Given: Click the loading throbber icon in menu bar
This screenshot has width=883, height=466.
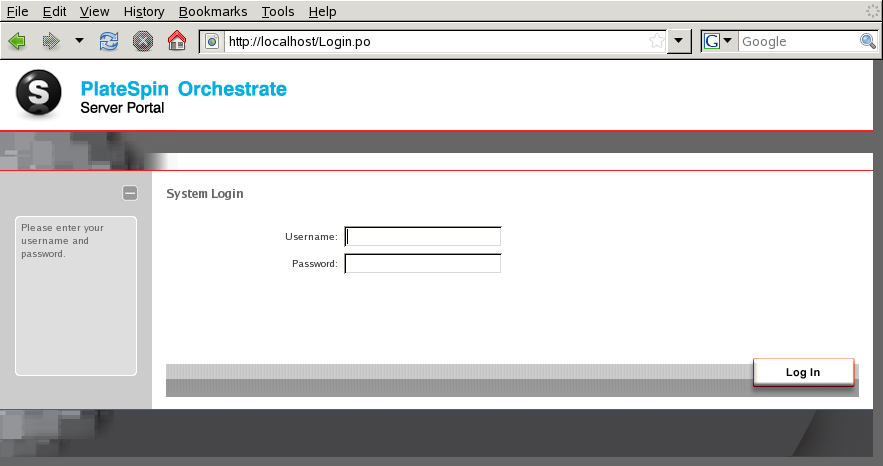Looking at the screenshot, I should click(873, 11).
